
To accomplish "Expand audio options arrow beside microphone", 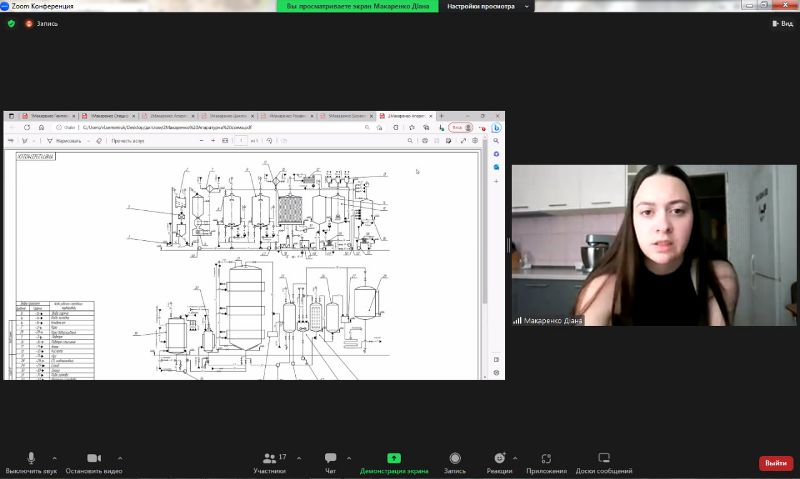I will 54,458.
